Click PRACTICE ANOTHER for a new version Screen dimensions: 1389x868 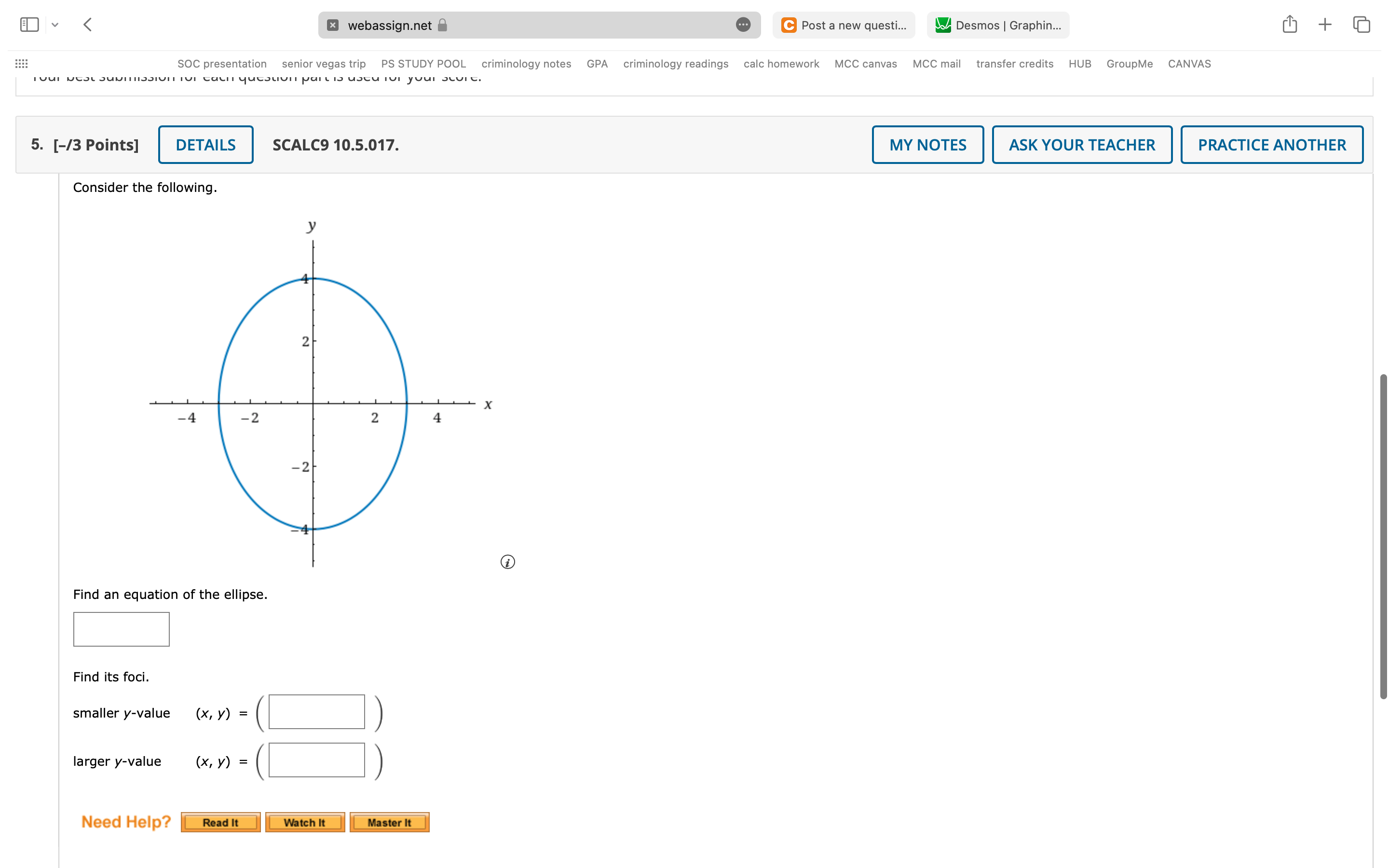pyautogui.click(x=1272, y=145)
